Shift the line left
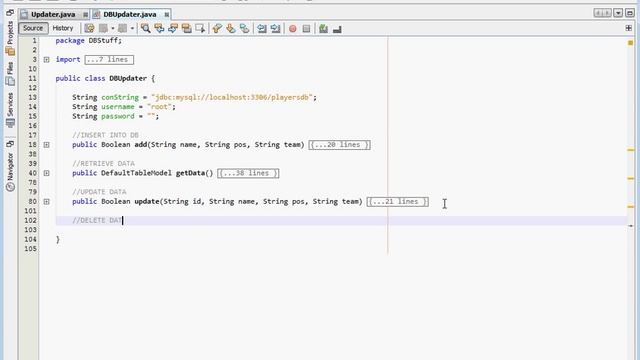Image resolution: width=640 pixels, height=360 pixels. [262, 28]
